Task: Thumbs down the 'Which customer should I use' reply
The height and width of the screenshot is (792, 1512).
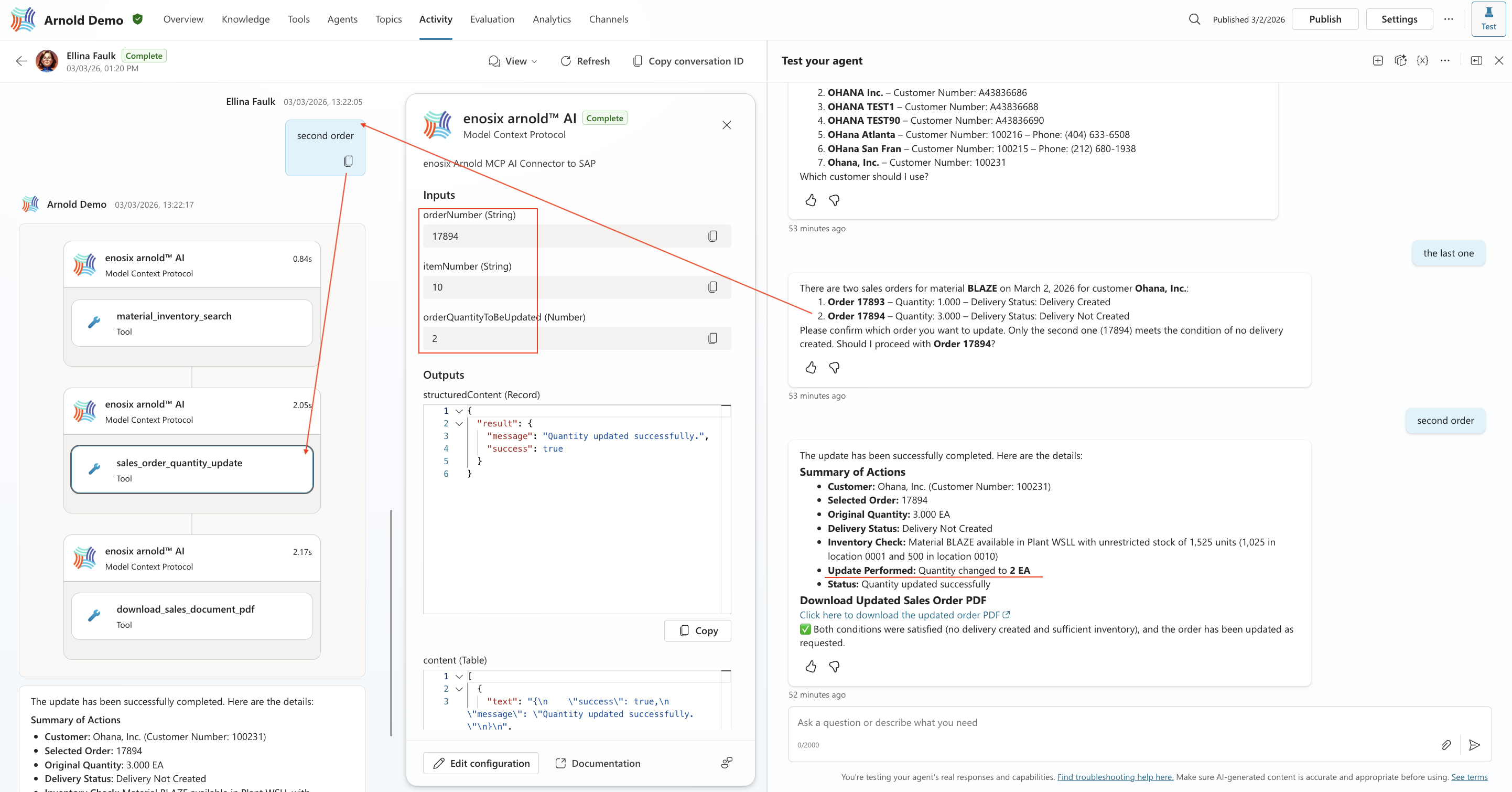Action: tap(834, 201)
